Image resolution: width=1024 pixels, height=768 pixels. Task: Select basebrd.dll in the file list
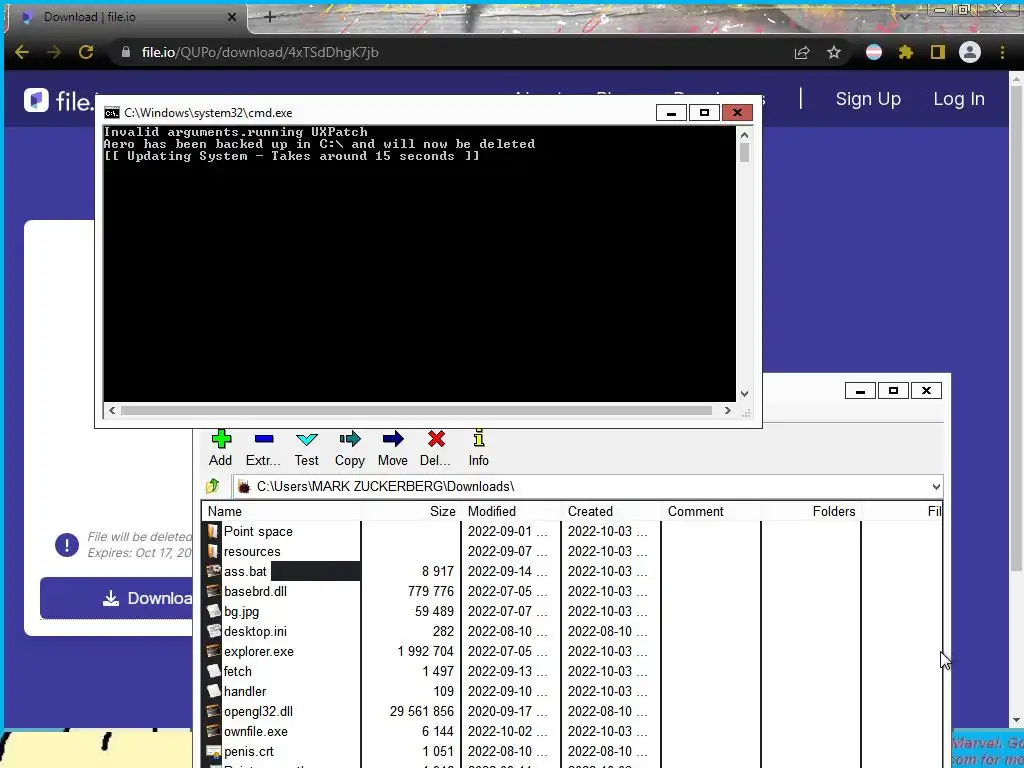click(x=255, y=592)
